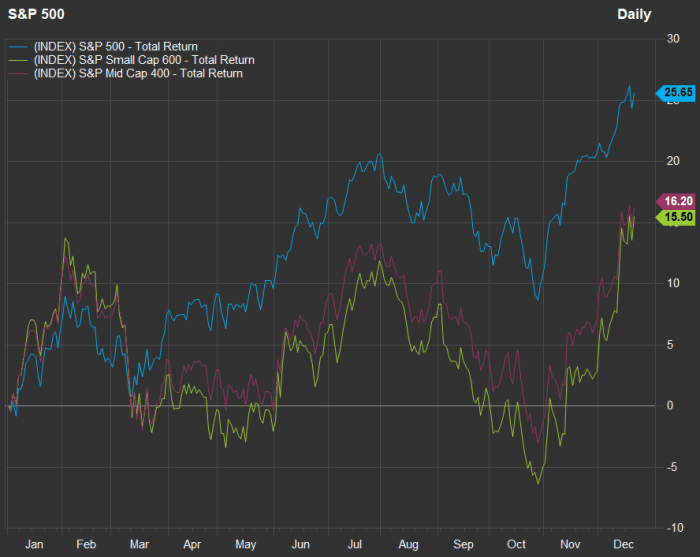Click the S&P 500 chart title

pos(36,14)
